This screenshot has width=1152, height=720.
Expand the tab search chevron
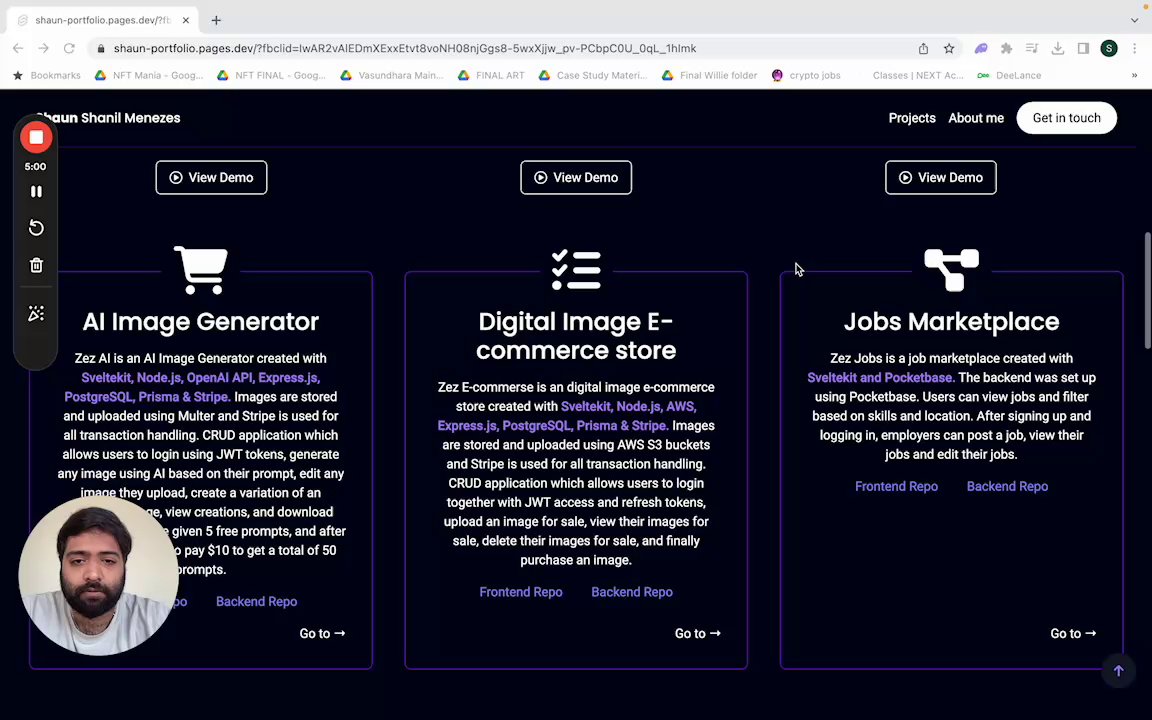pos(1134,21)
